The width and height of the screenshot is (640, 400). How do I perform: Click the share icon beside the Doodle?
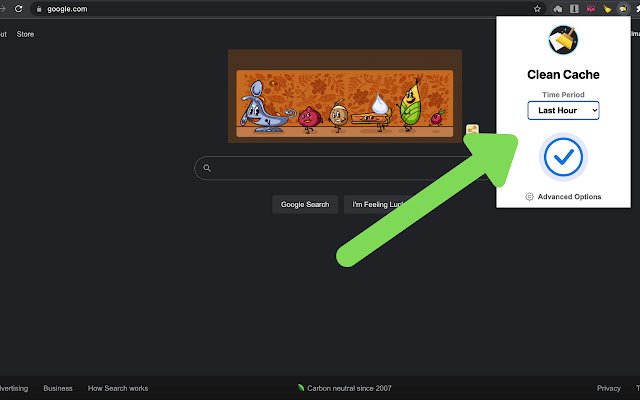pyautogui.click(x=472, y=129)
